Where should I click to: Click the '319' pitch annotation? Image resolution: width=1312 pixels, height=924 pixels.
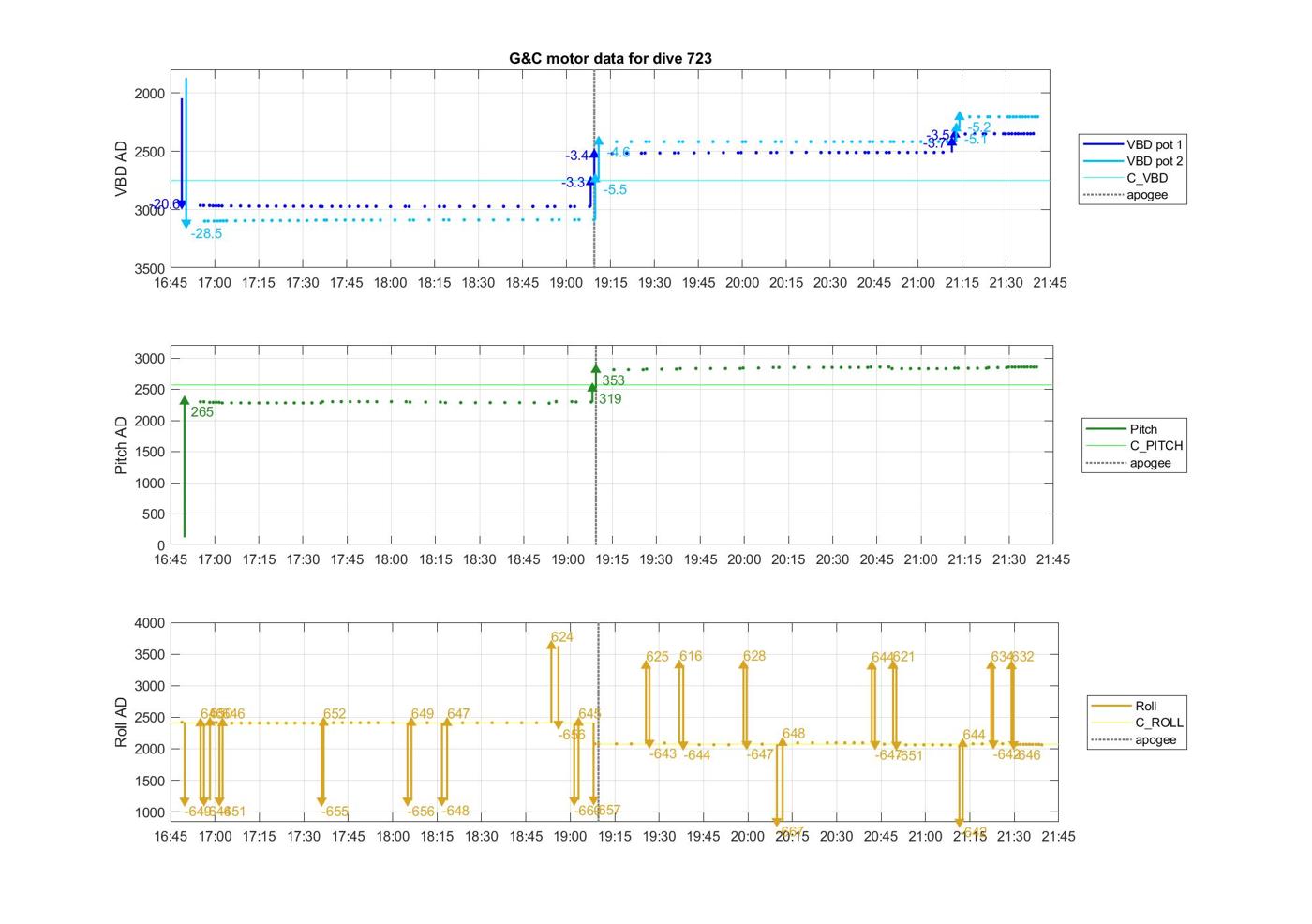(610, 399)
